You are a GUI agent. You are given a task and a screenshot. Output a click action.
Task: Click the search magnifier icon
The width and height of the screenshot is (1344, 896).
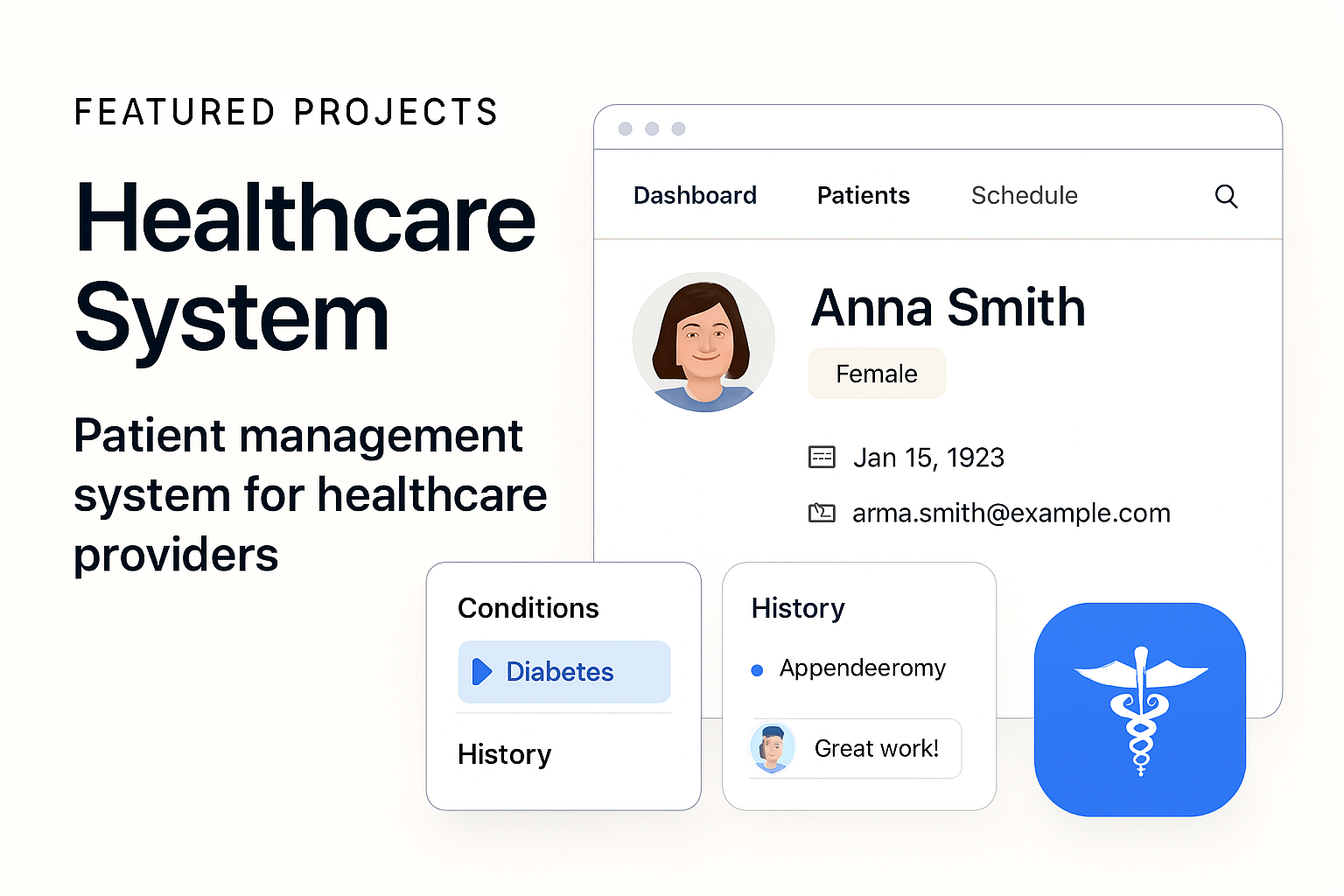(1226, 196)
